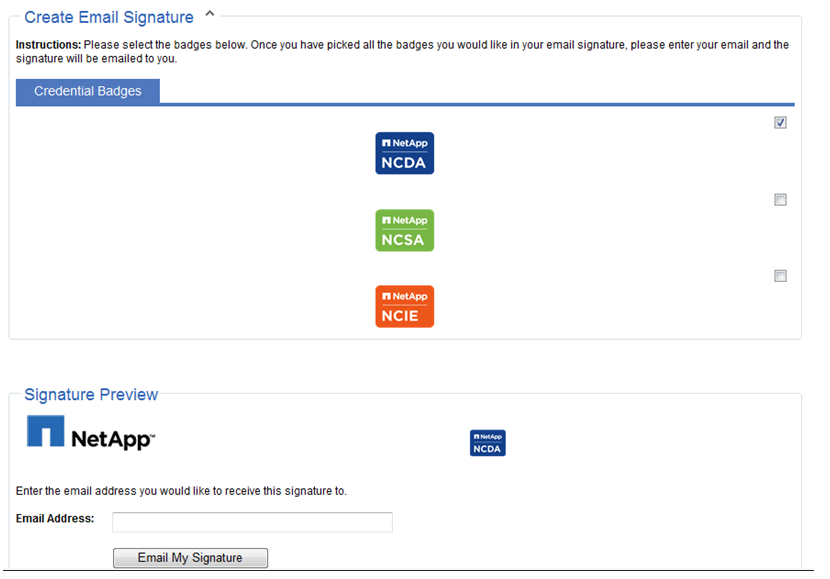This screenshot has height=579, width=830.
Task: Click the bold Instructions label
Action: coord(49,45)
